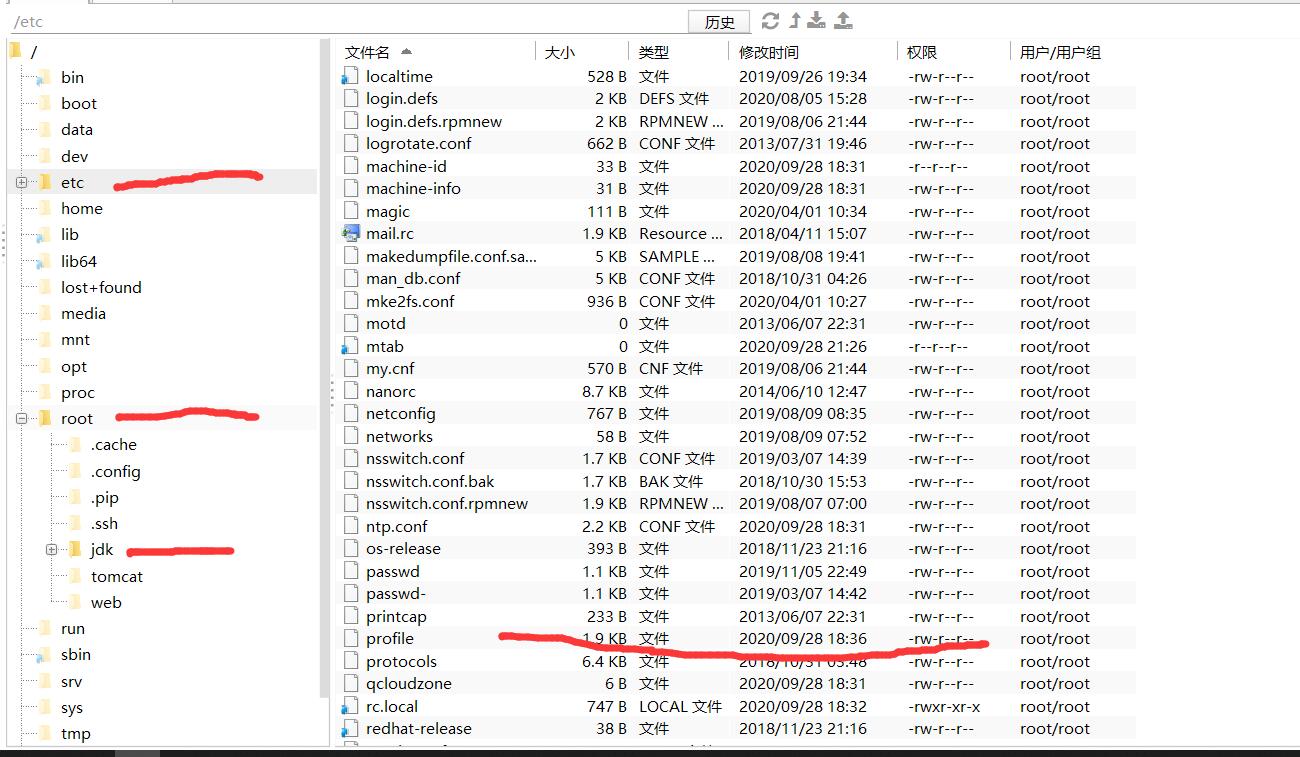The width and height of the screenshot is (1300, 757).
Task: Click the refresh icon in toolbar
Action: [x=770, y=20]
